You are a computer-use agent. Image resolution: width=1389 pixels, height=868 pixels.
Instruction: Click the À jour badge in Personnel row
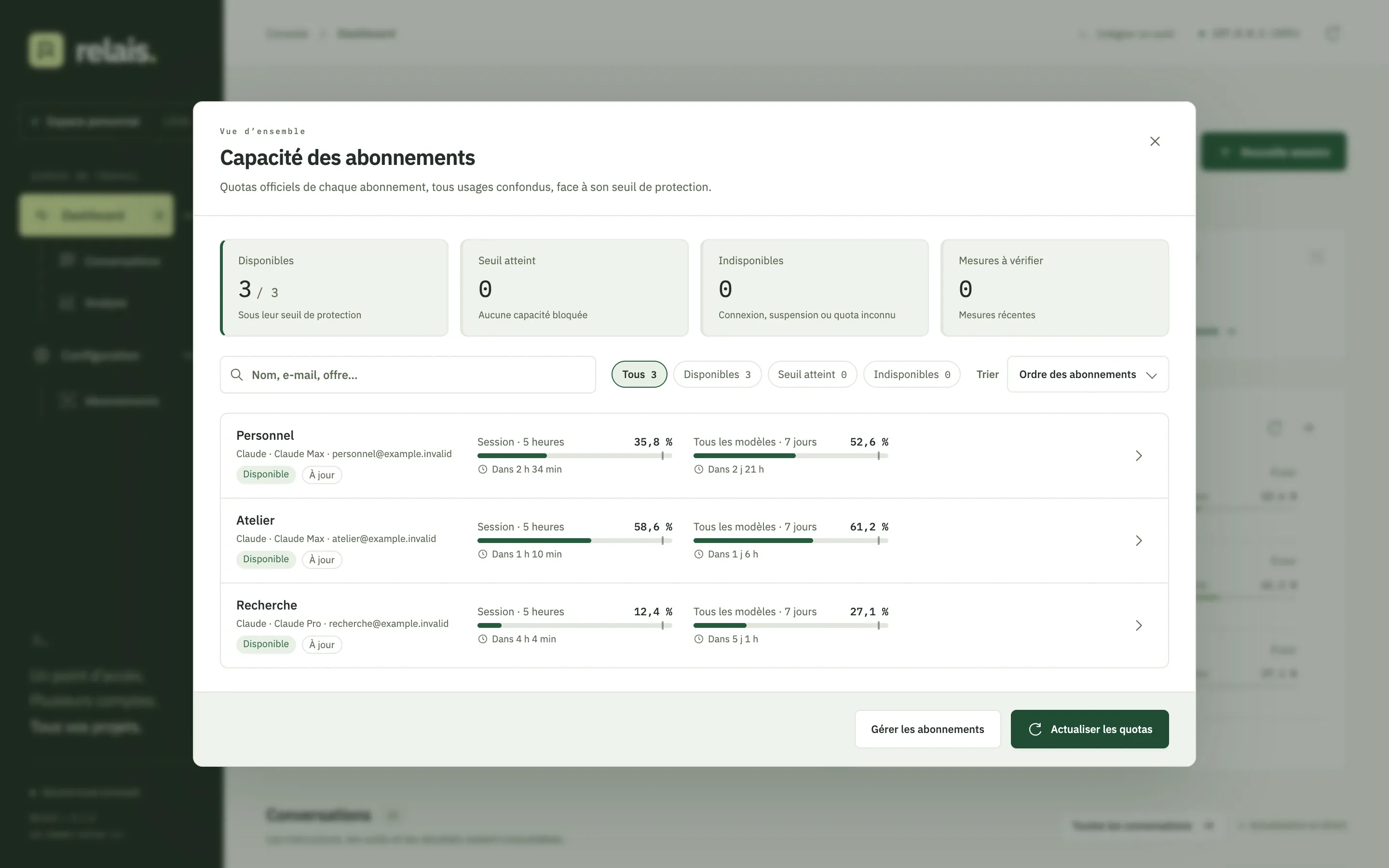[322, 475]
